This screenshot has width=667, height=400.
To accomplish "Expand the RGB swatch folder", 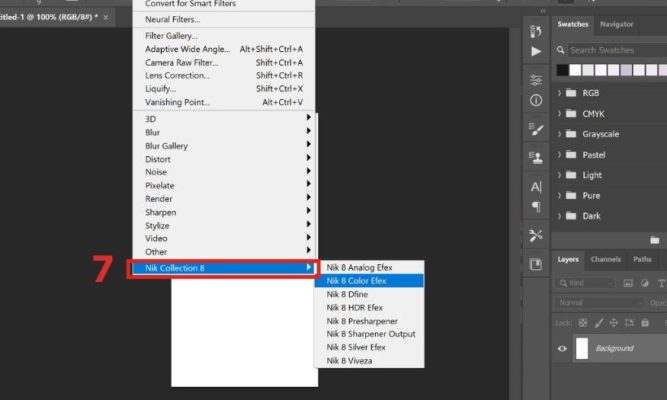I will pos(560,93).
